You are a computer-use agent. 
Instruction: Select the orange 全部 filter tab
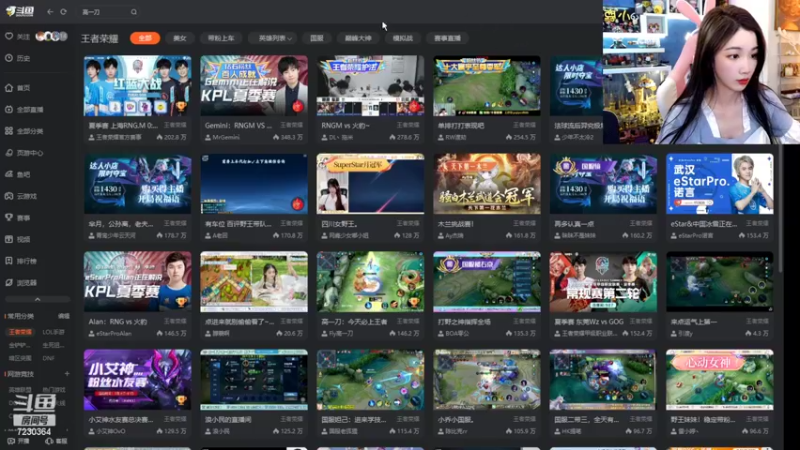pyautogui.click(x=145, y=38)
